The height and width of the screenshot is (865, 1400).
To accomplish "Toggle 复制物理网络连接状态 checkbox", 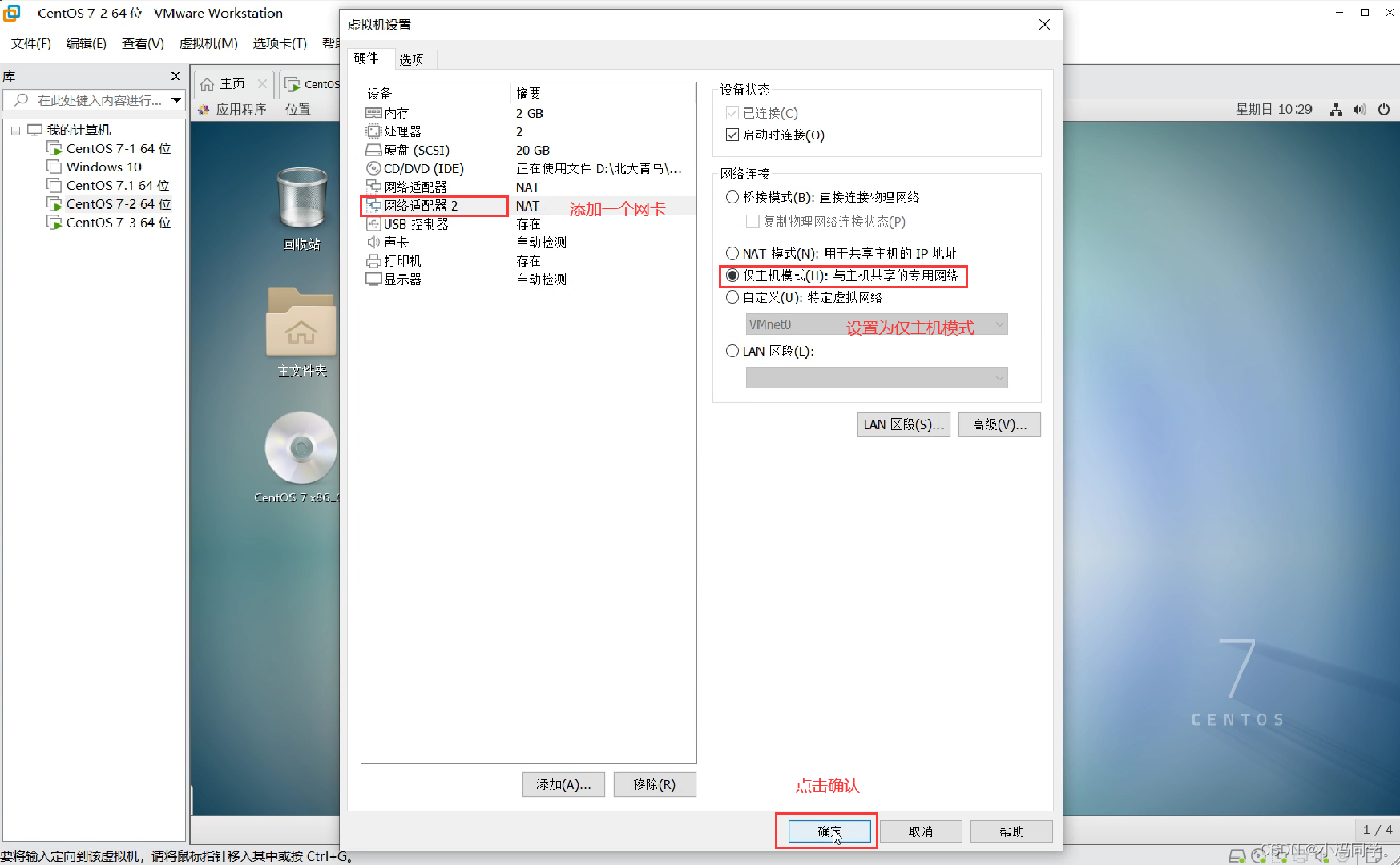I will [752, 221].
